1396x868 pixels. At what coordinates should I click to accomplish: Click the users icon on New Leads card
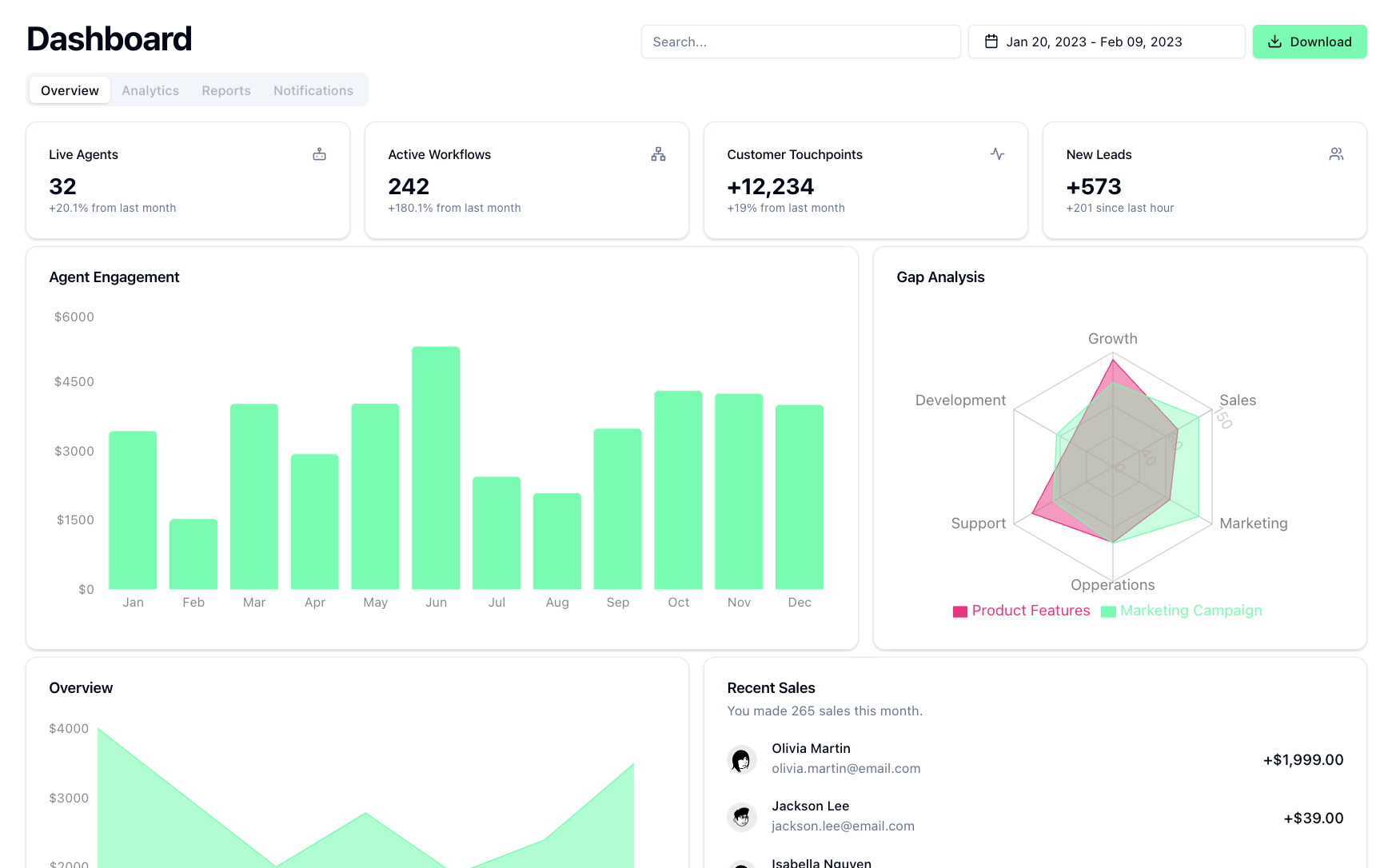pyautogui.click(x=1336, y=153)
